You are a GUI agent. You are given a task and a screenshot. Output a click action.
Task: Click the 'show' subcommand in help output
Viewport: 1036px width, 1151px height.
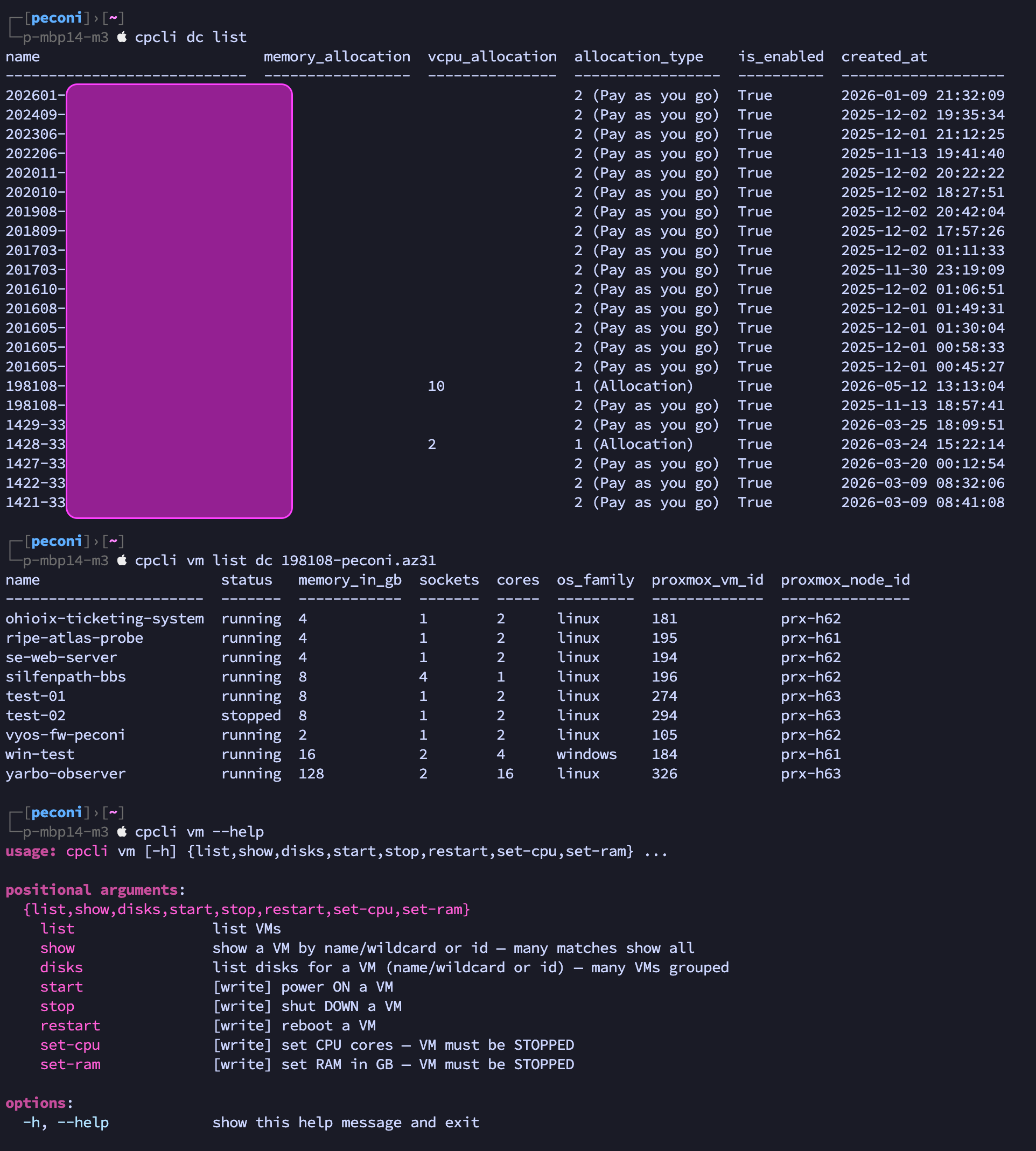[x=57, y=948]
